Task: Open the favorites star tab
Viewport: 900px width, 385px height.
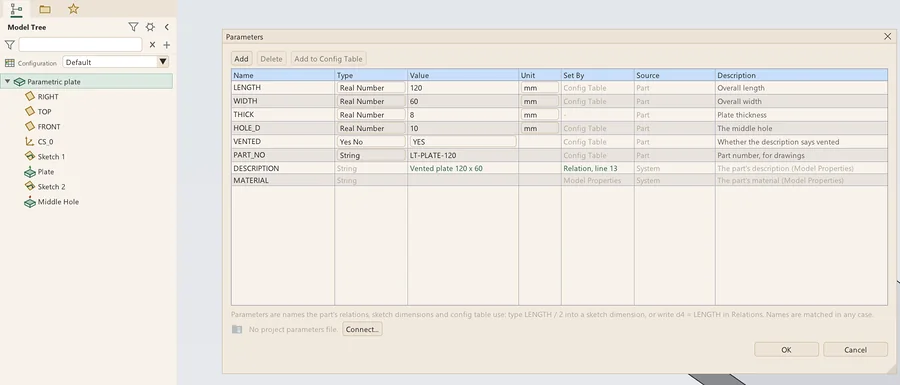Action: tap(73, 9)
